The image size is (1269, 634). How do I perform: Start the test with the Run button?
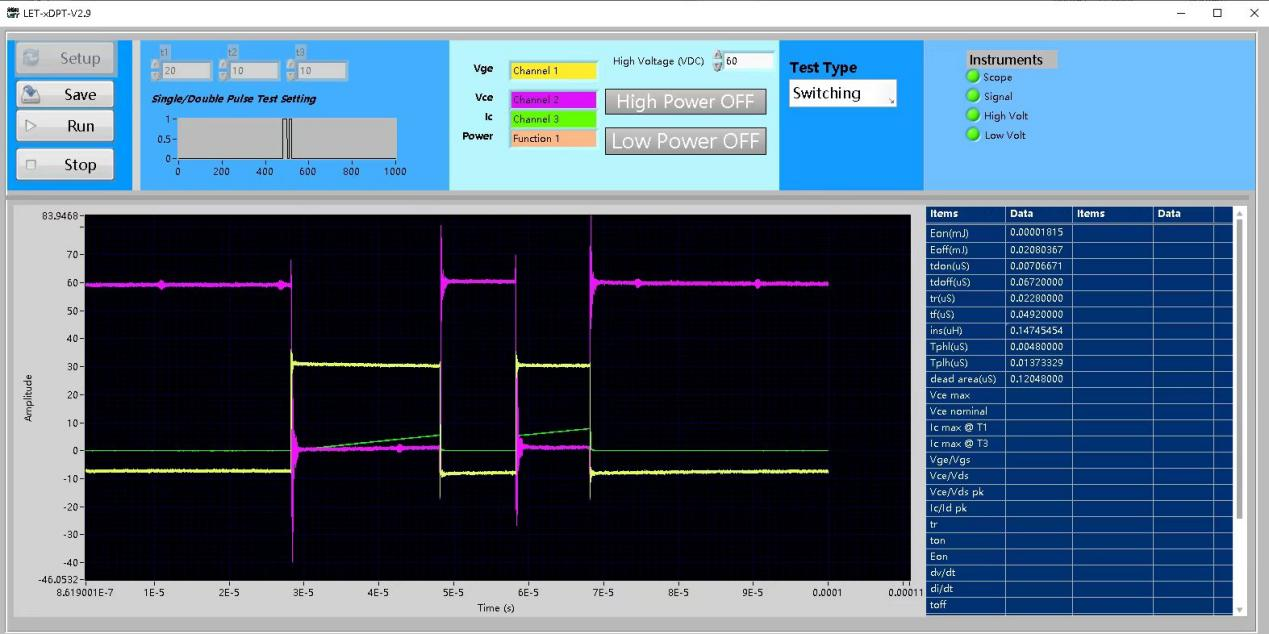coord(66,126)
